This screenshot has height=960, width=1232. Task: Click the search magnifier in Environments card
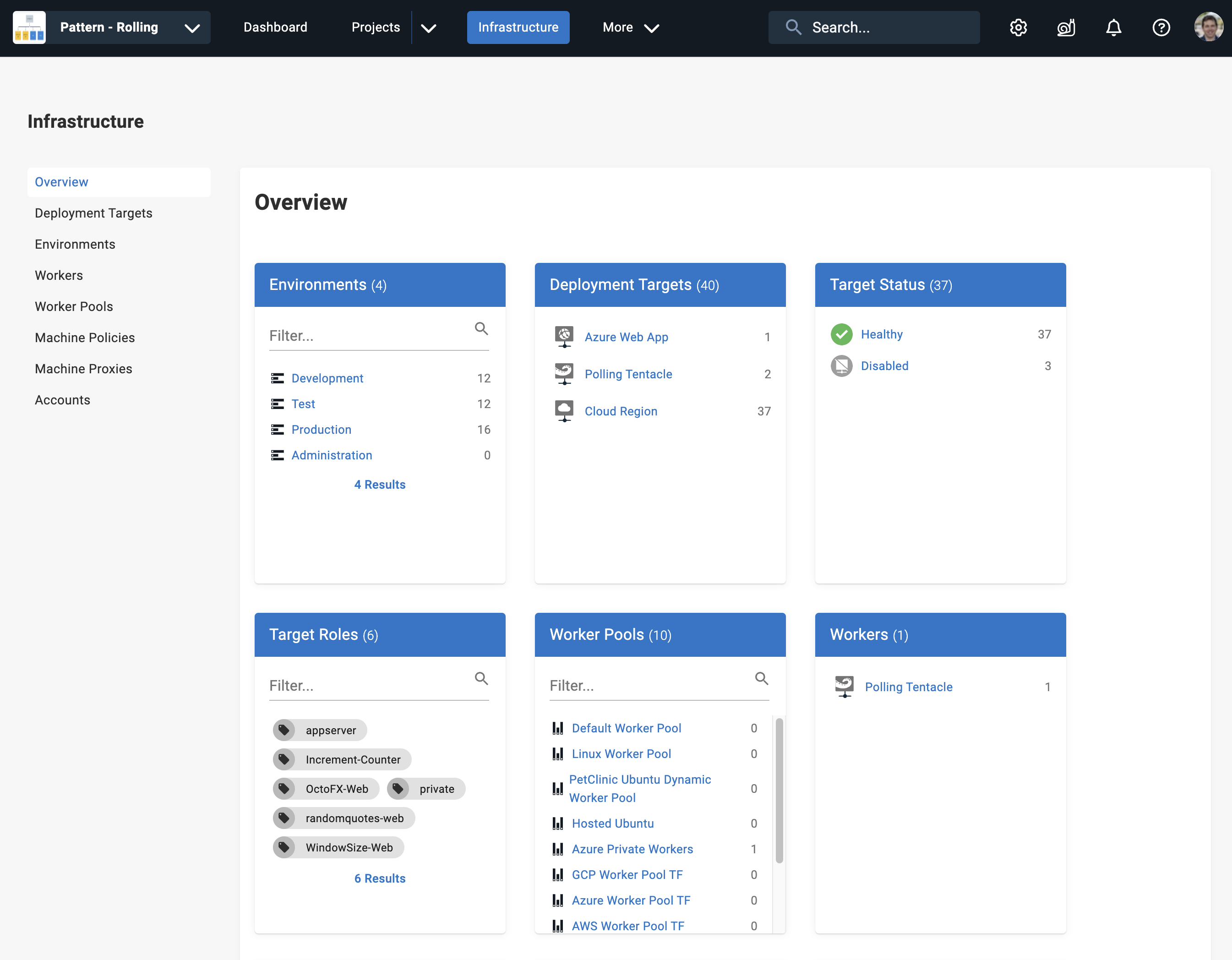point(481,328)
